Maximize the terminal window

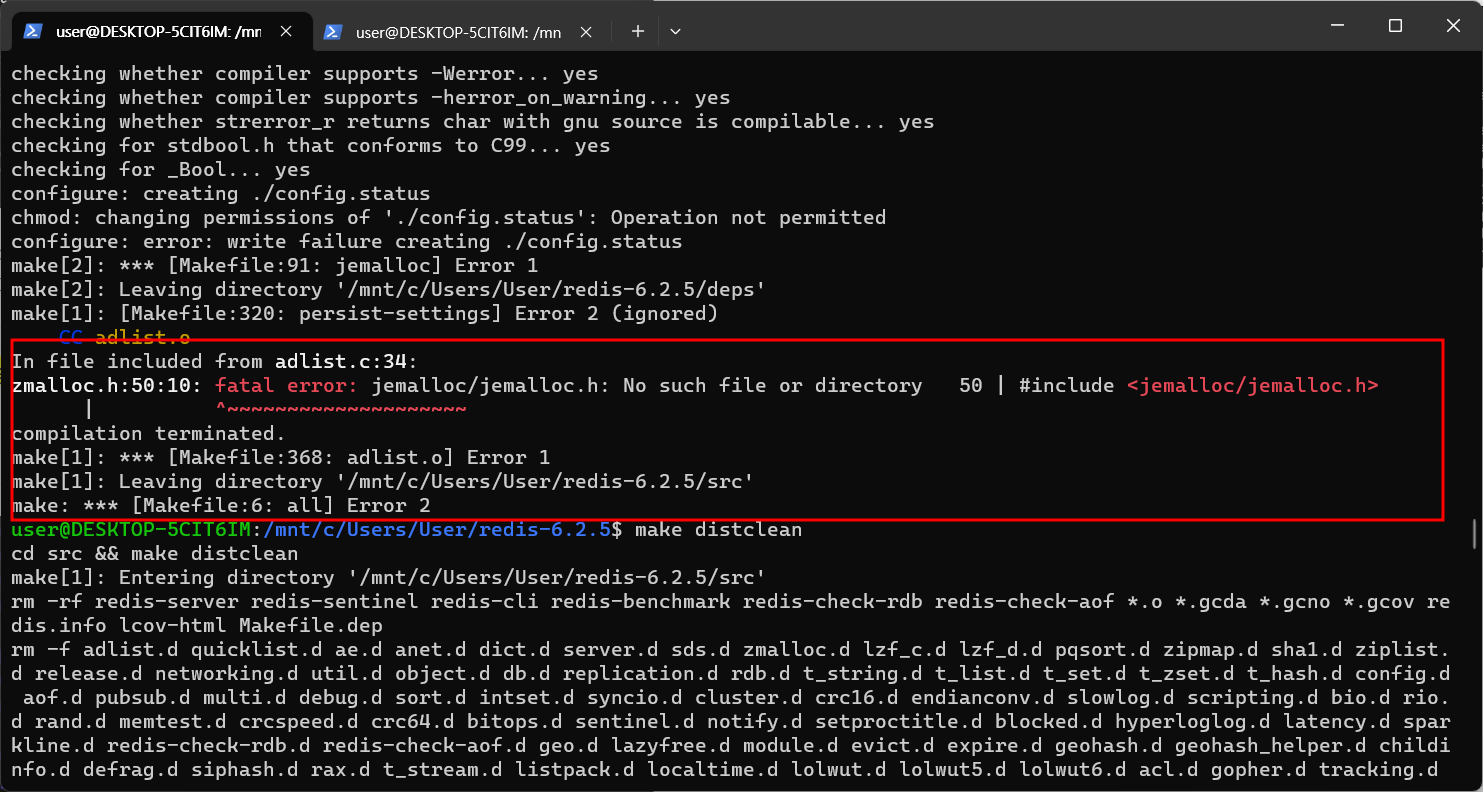point(1395,26)
